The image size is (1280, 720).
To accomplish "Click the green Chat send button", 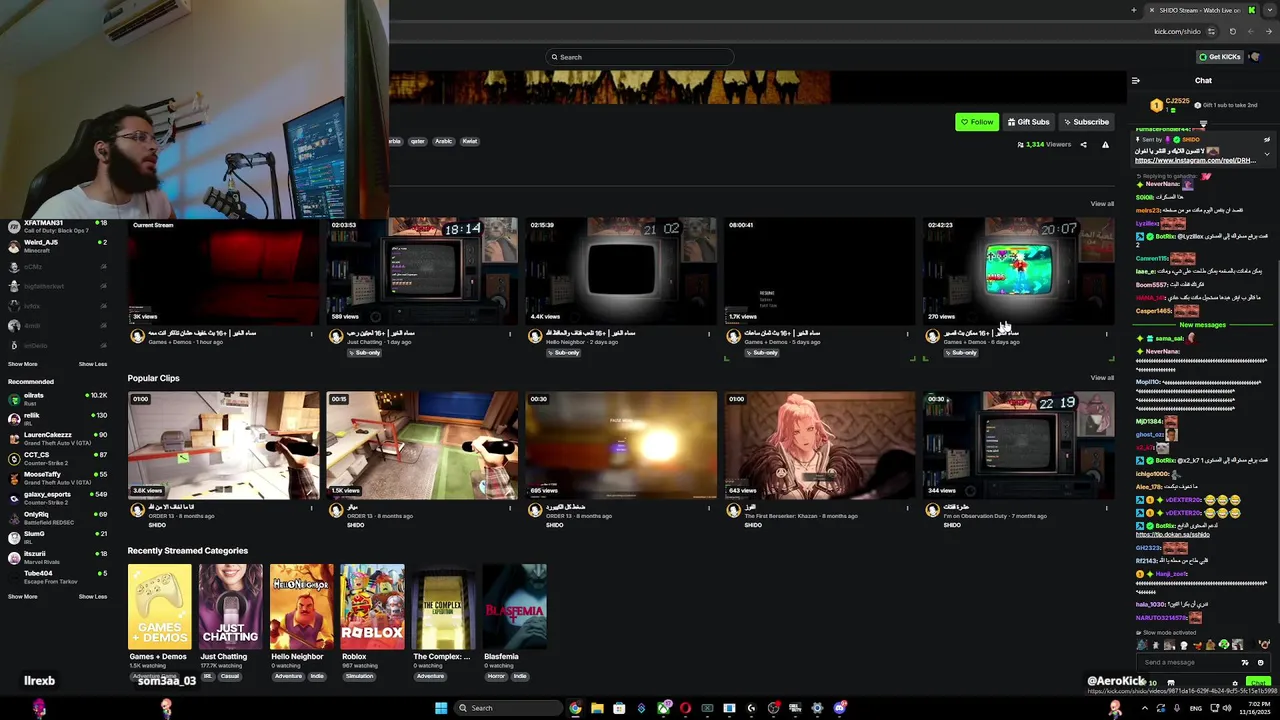I will pos(1258,683).
